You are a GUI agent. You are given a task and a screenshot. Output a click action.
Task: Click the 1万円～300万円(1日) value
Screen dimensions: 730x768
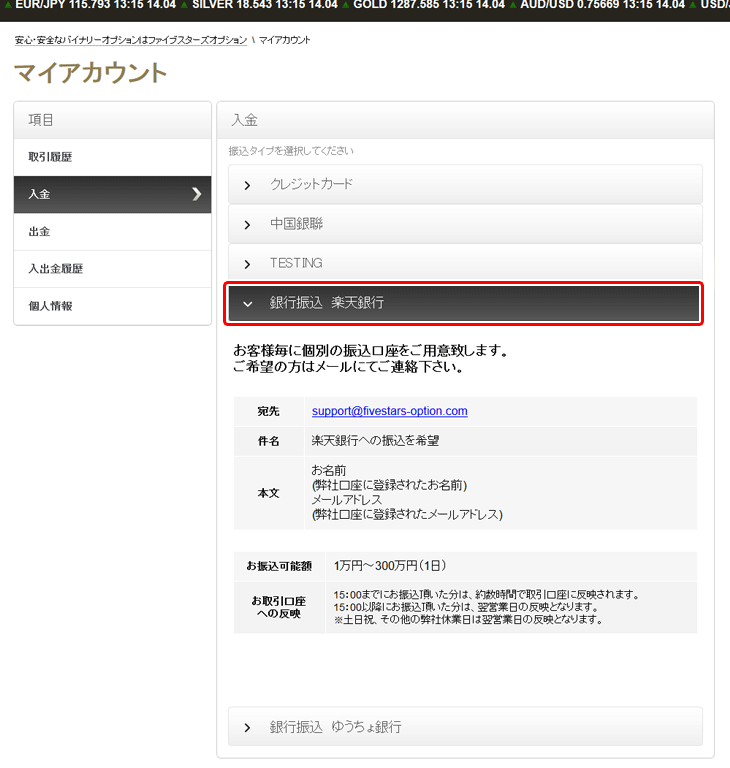[x=390, y=566]
